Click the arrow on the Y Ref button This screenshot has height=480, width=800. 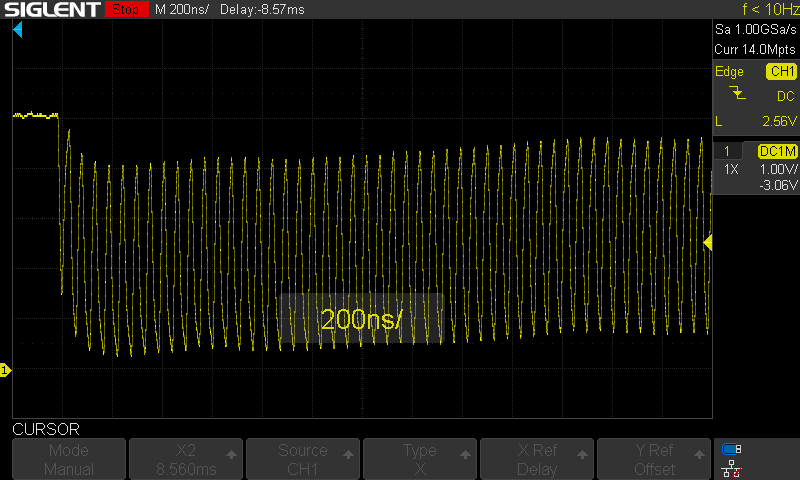click(699, 454)
